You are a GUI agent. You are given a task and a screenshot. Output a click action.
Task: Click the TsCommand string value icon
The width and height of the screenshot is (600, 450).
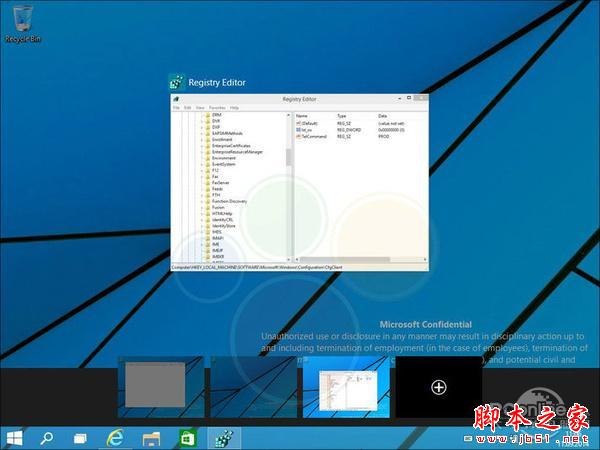click(299, 136)
